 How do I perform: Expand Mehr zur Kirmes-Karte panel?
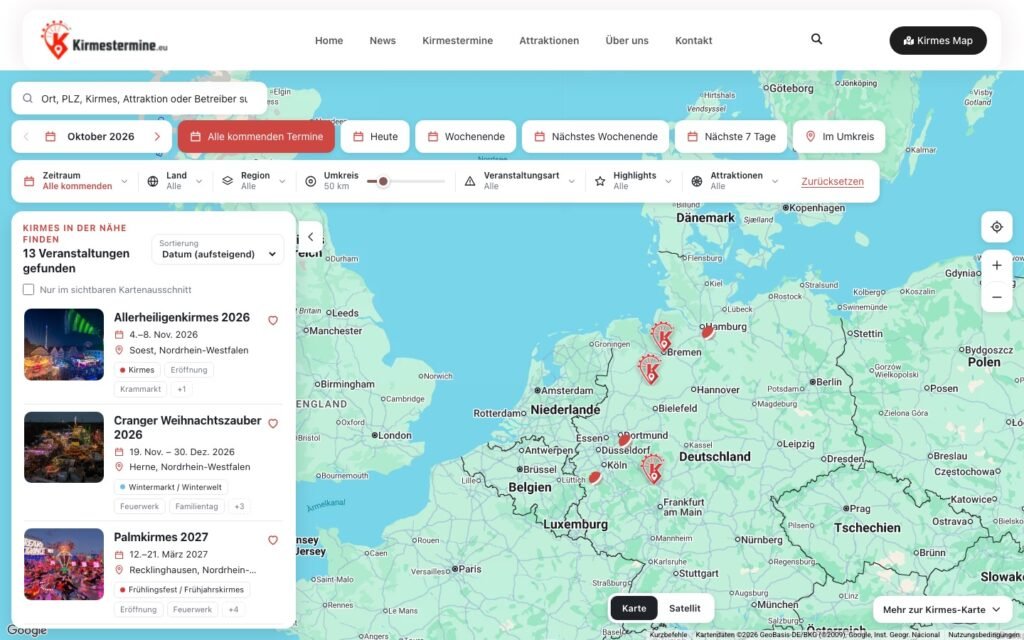tap(942, 609)
